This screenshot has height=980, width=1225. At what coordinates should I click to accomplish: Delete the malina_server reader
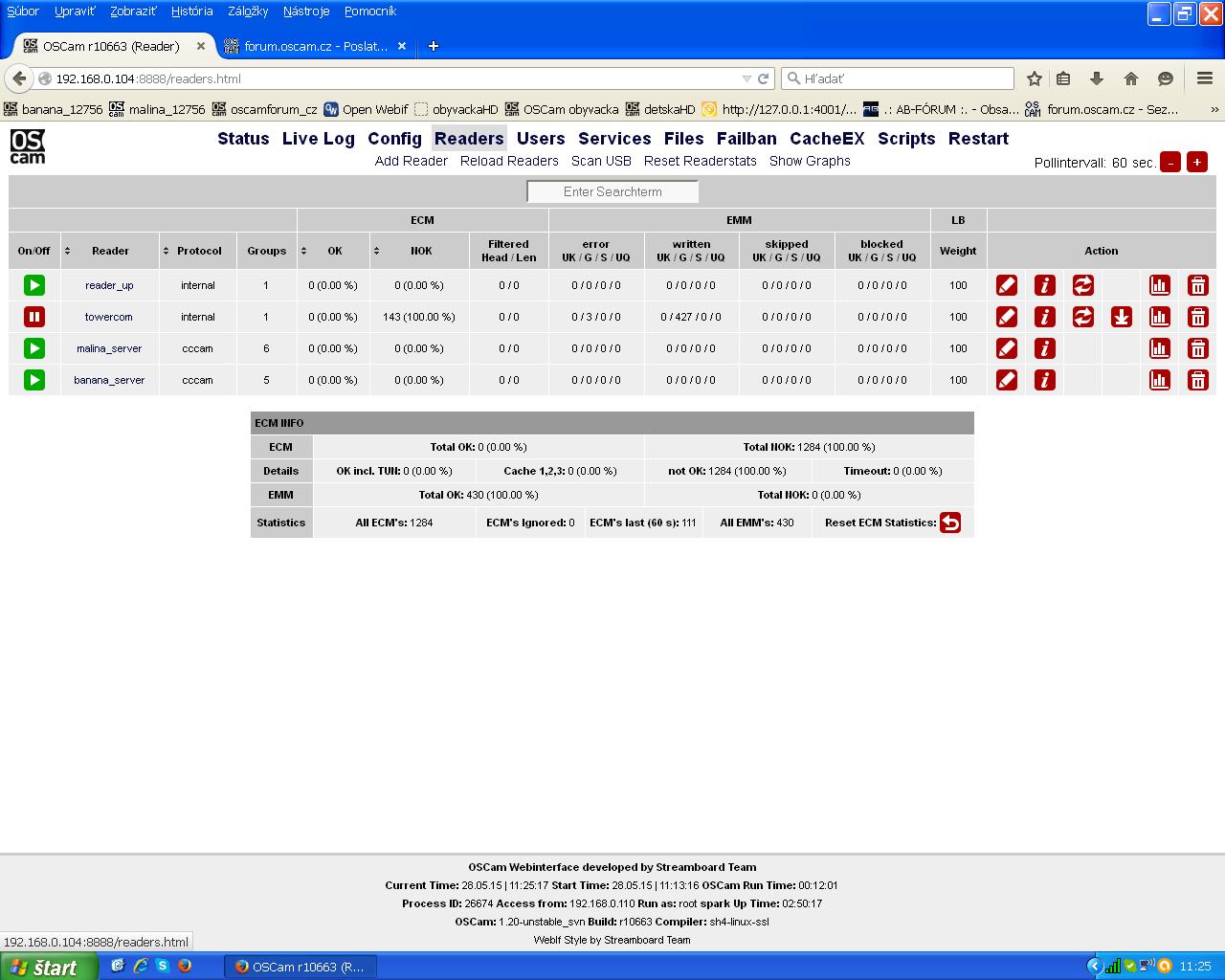tap(1197, 348)
